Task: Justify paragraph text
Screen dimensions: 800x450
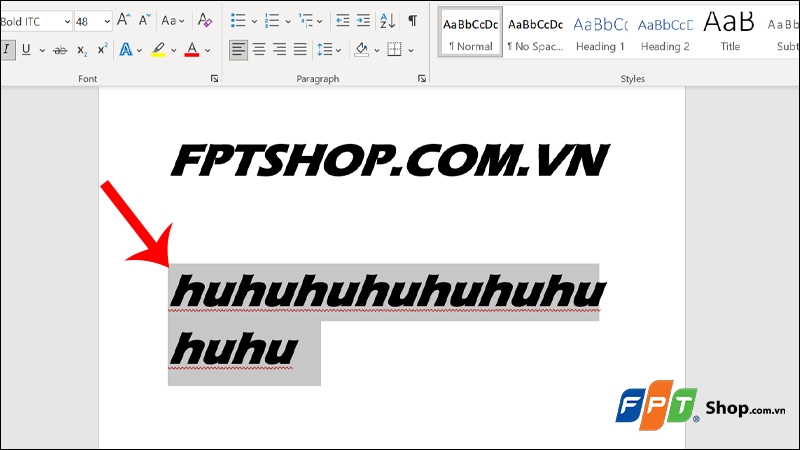Action: tap(300, 49)
